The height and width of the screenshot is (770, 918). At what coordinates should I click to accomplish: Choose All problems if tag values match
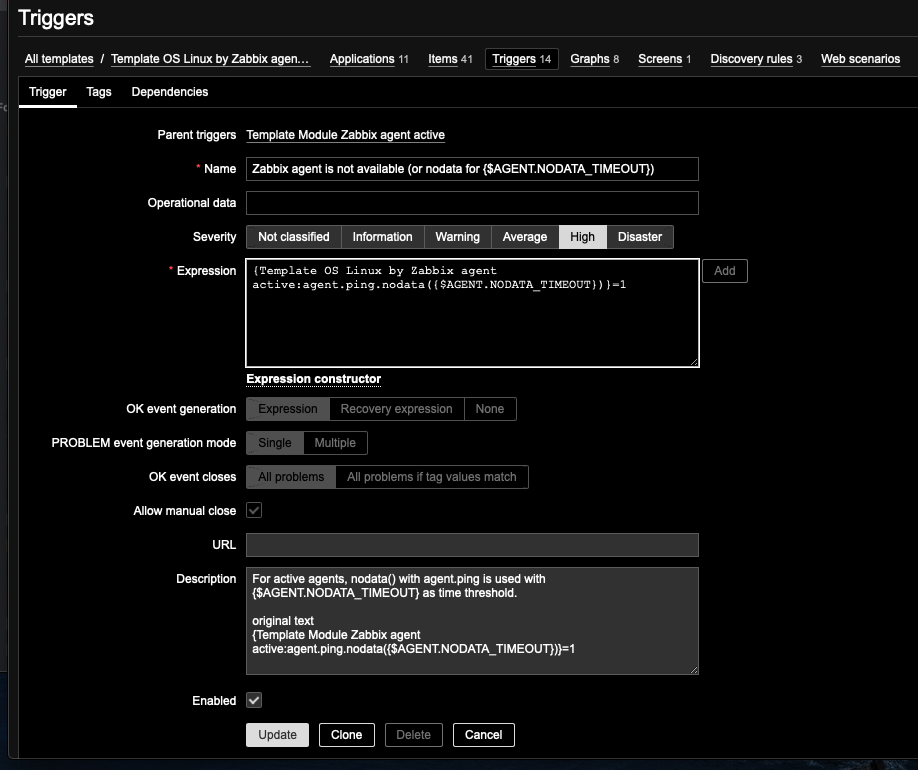pos(431,477)
